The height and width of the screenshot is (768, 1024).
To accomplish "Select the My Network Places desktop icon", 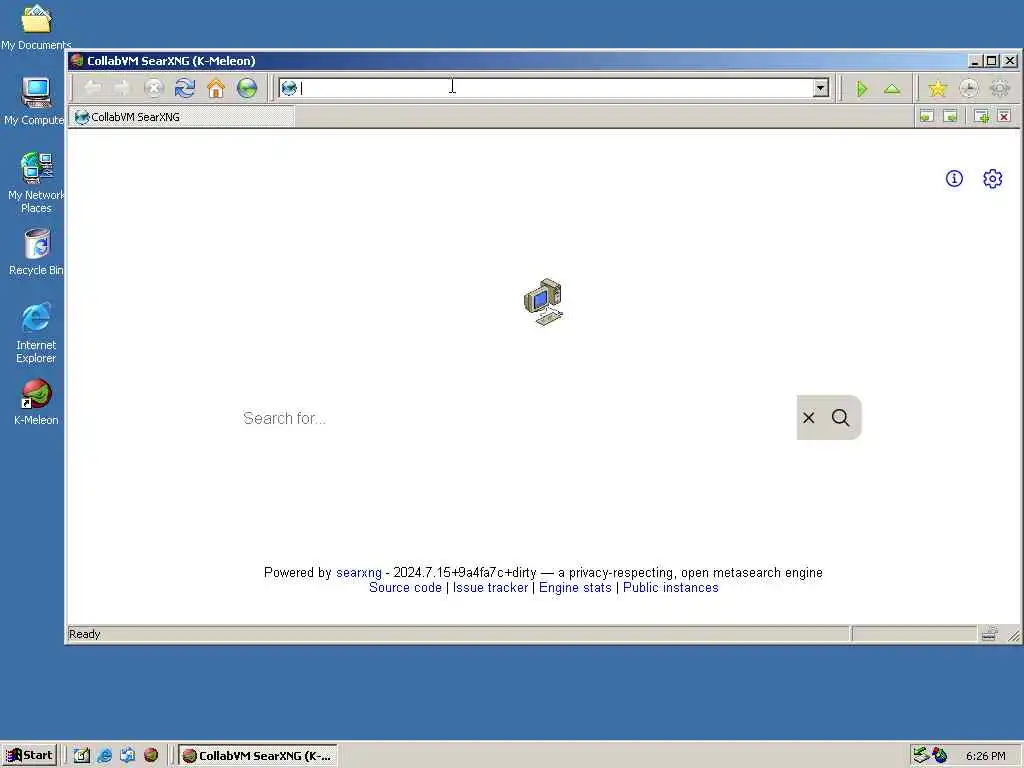I will (x=36, y=182).
